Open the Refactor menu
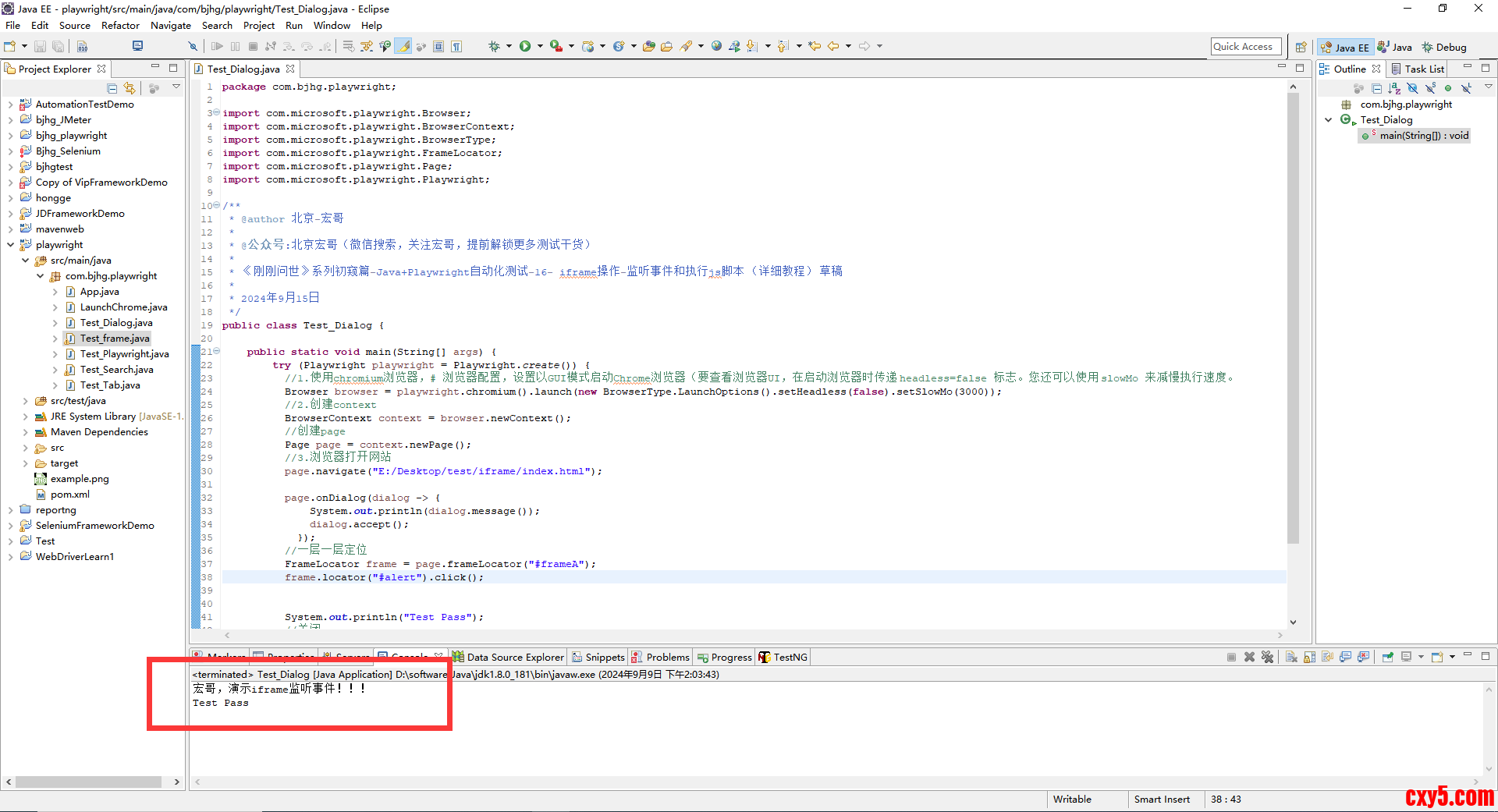 coord(120,25)
